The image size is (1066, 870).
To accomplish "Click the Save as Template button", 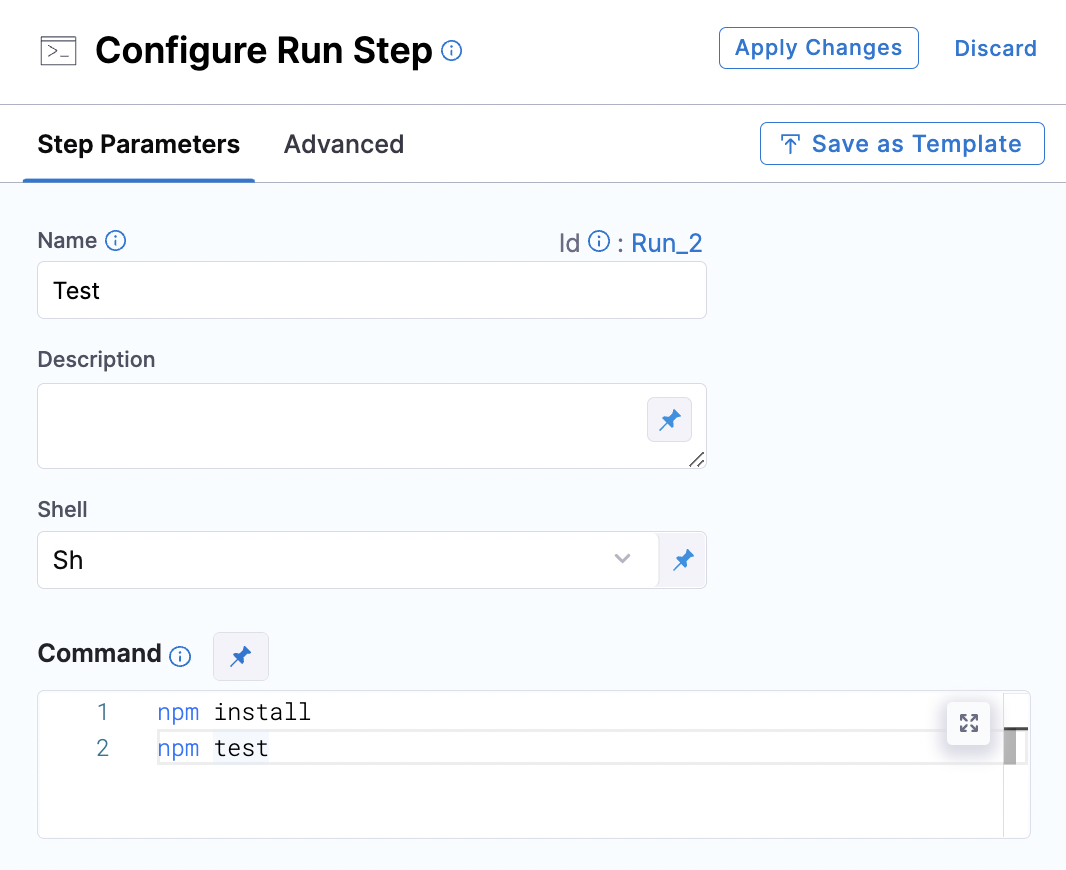I will click(x=902, y=143).
